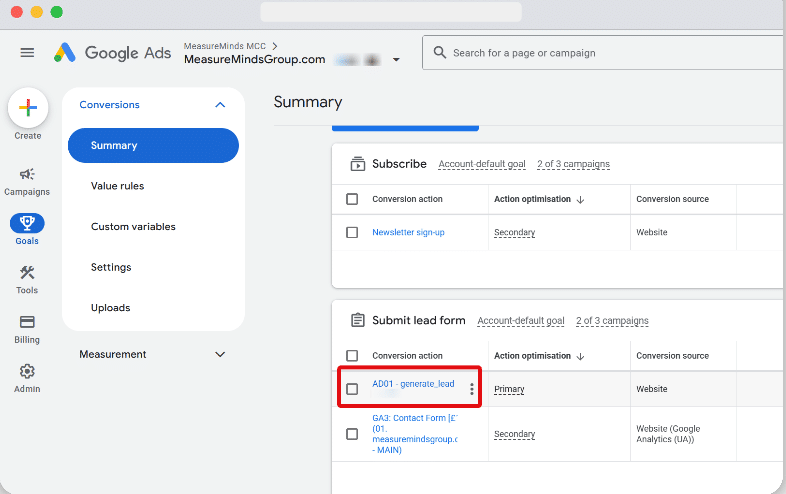Image resolution: width=786 pixels, height=494 pixels.
Task: Open Uploads
Action: [x=110, y=308]
